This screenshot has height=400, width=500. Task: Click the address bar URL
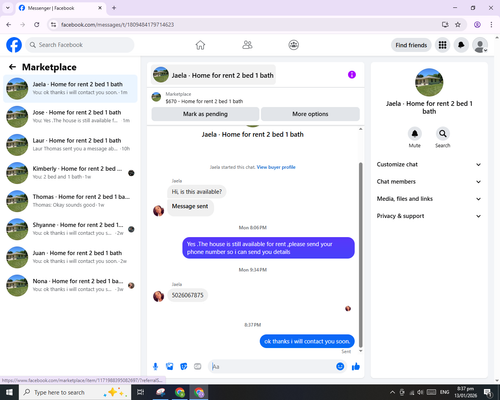click(117, 25)
